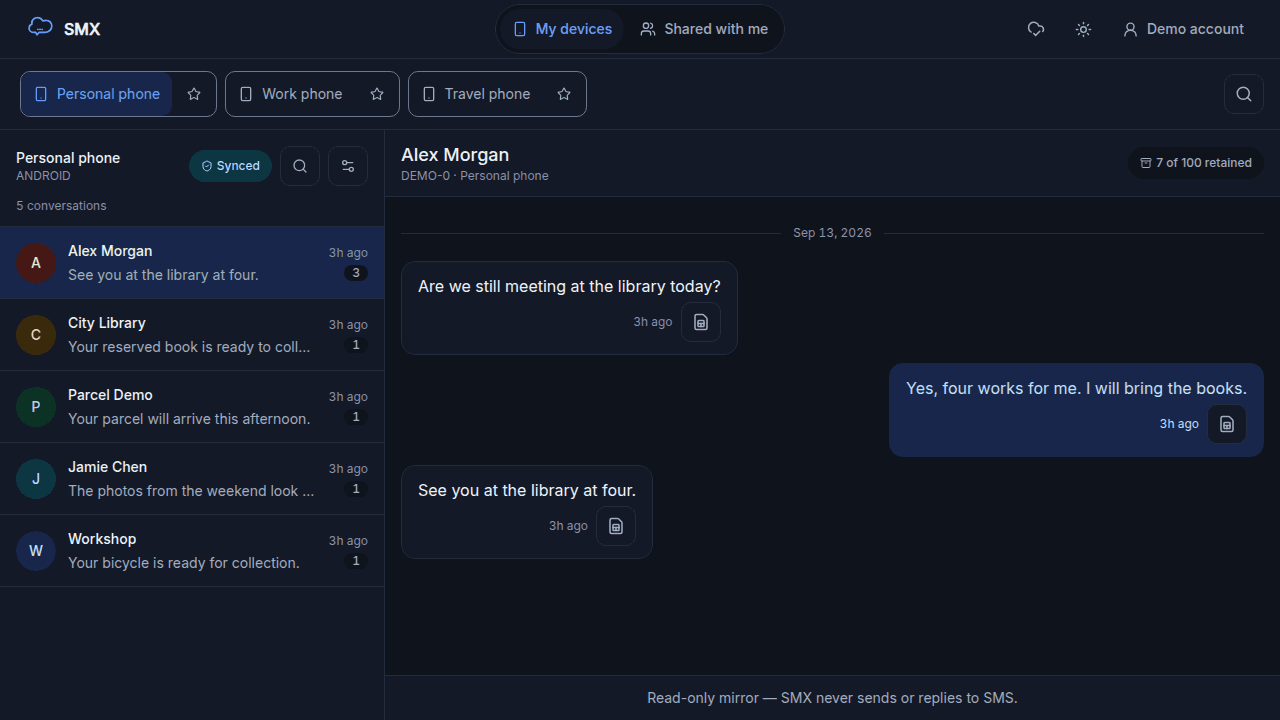This screenshot has height=720, width=1280.
Task: Select the Work phone device tab
Action: (x=291, y=94)
